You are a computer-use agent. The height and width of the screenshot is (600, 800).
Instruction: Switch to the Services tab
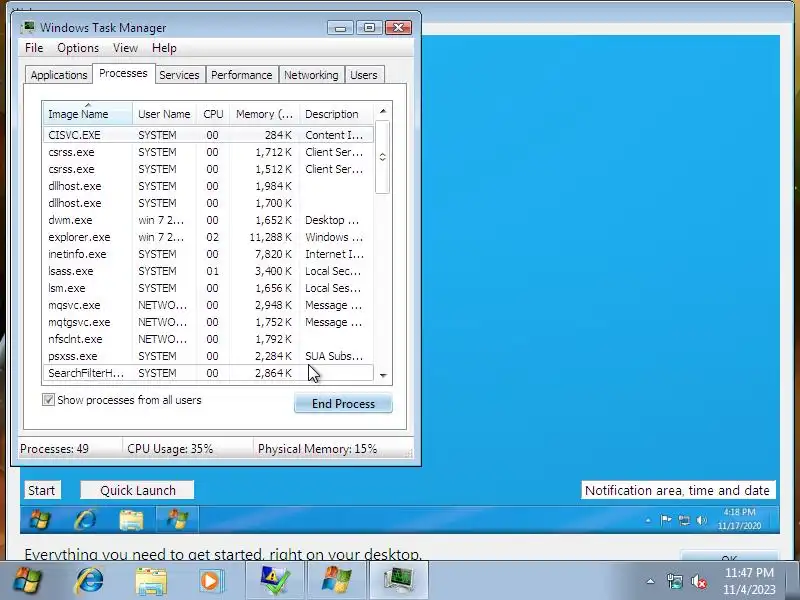[x=179, y=75]
